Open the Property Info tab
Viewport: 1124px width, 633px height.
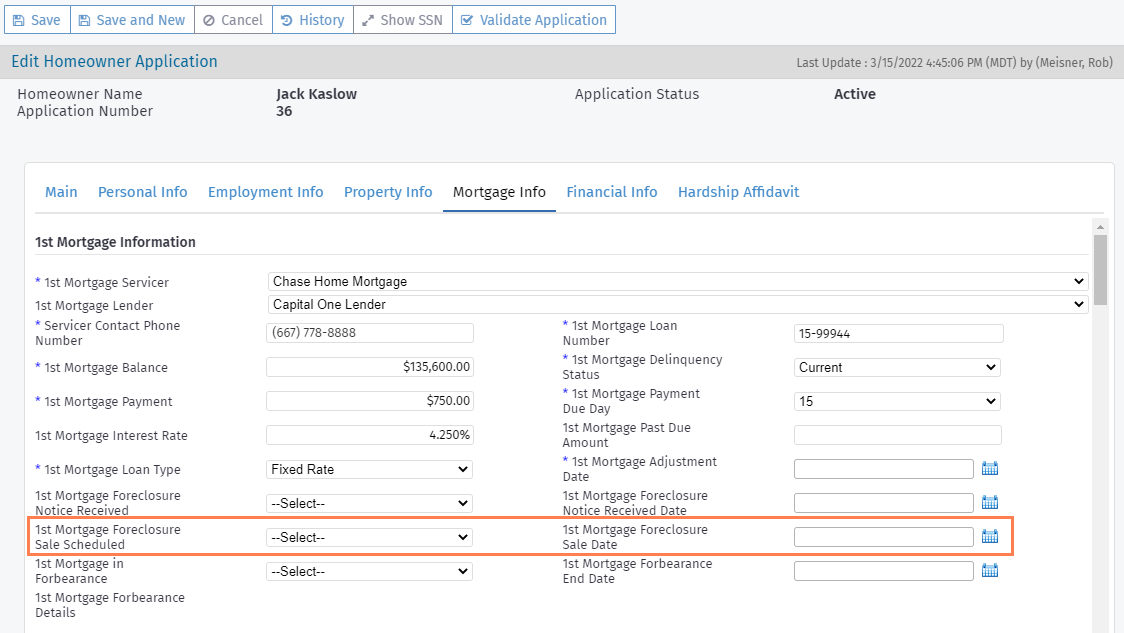388,191
